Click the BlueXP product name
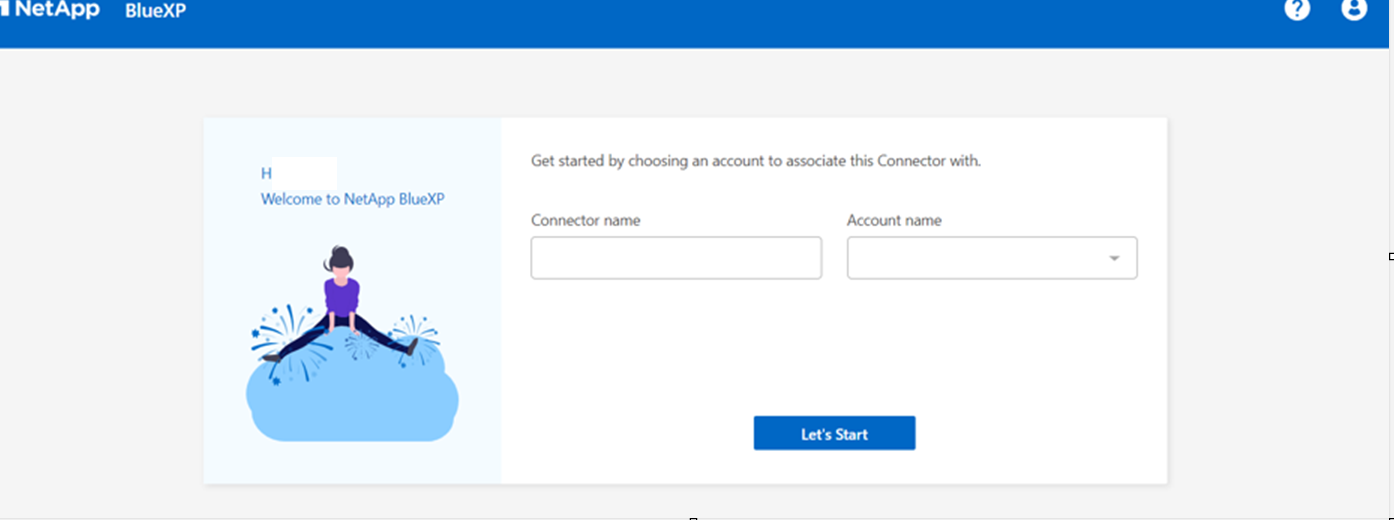This screenshot has height=520, width=1394. click(x=155, y=11)
